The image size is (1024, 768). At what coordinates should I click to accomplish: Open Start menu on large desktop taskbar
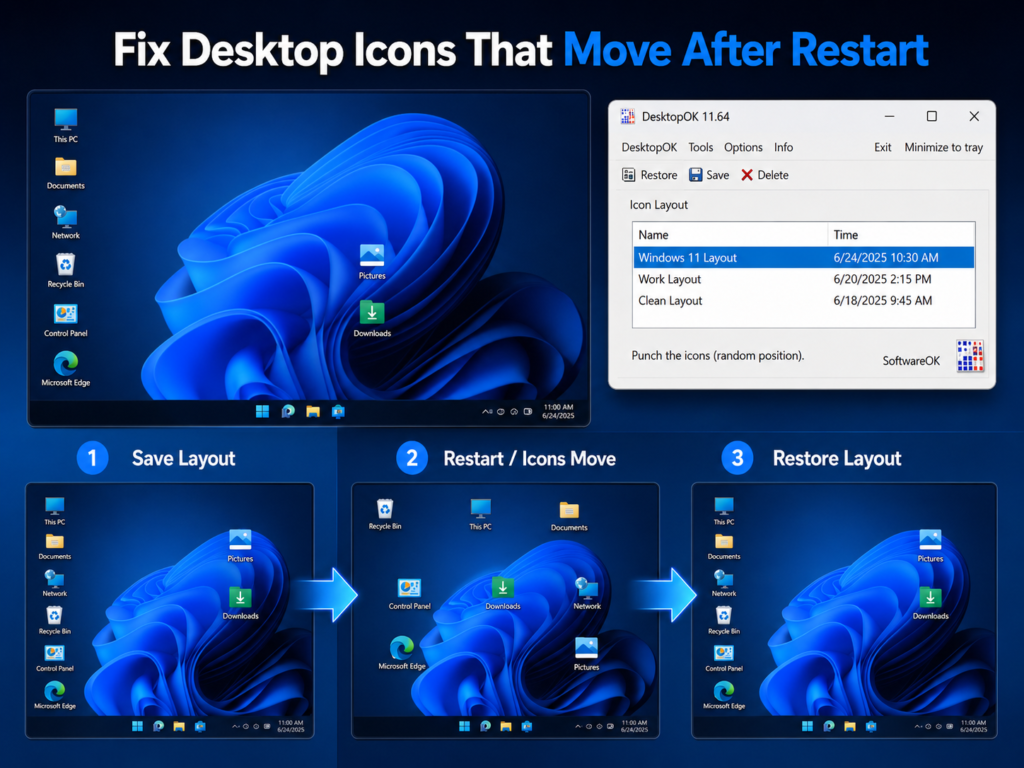point(263,411)
